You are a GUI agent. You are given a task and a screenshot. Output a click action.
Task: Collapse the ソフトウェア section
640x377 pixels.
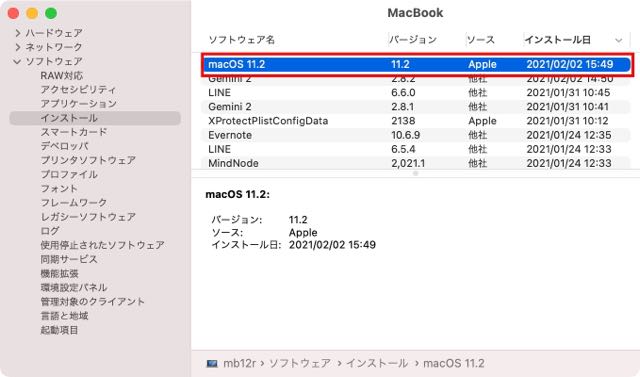[17, 62]
